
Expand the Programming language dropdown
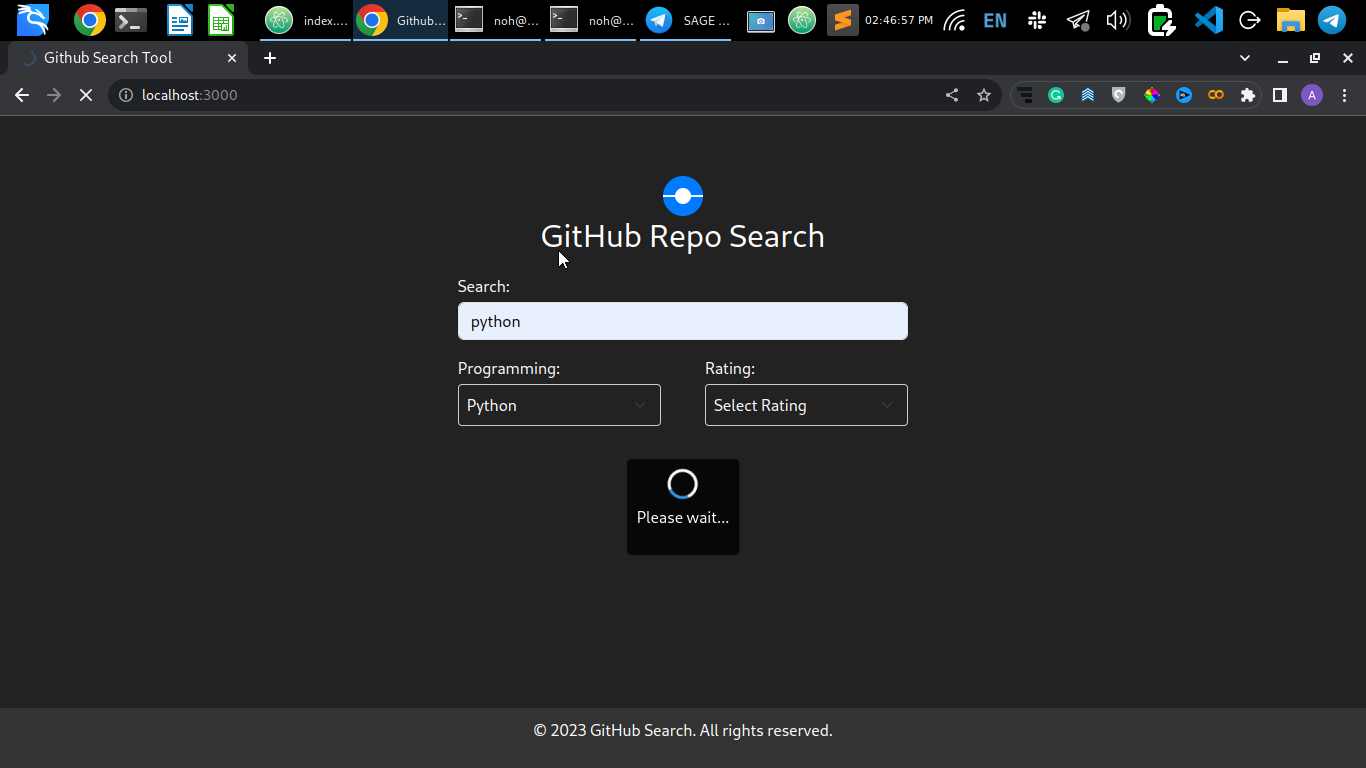click(559, 405)
